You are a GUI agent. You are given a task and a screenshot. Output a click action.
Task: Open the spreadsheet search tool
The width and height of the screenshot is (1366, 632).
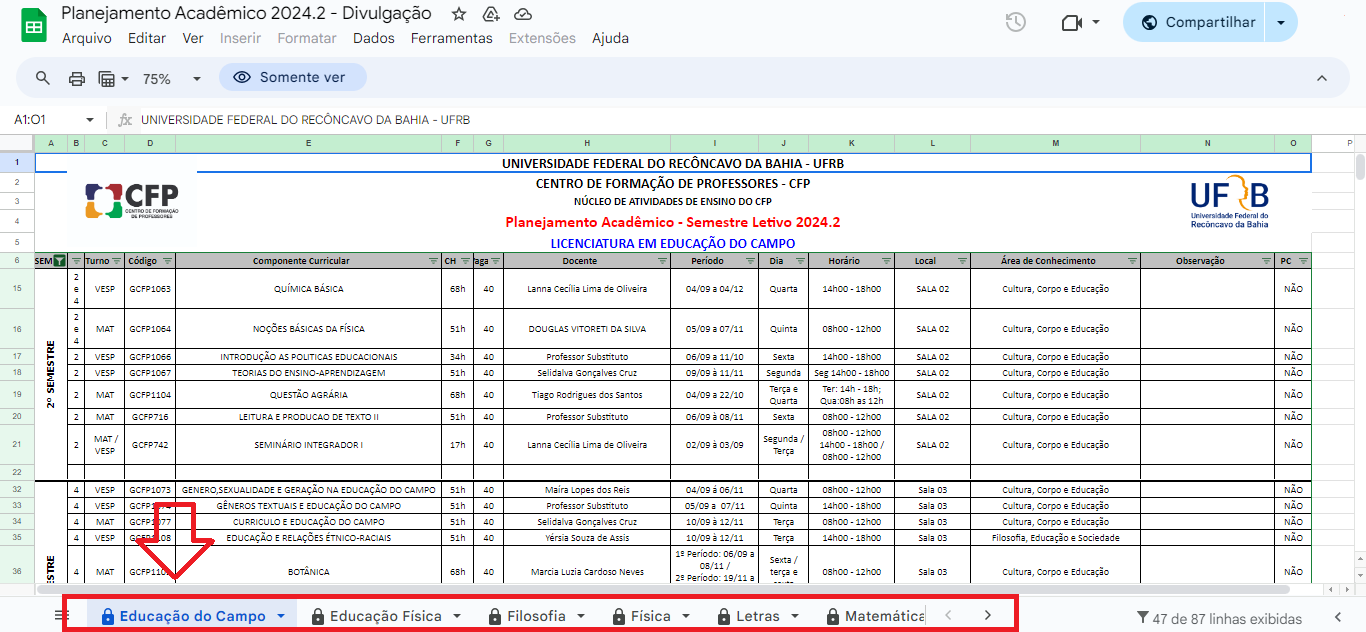(42, 76)
